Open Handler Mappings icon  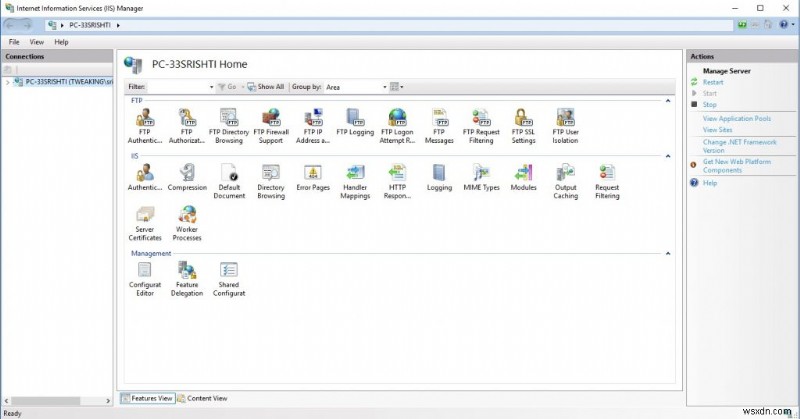click(x=355, y=181)
